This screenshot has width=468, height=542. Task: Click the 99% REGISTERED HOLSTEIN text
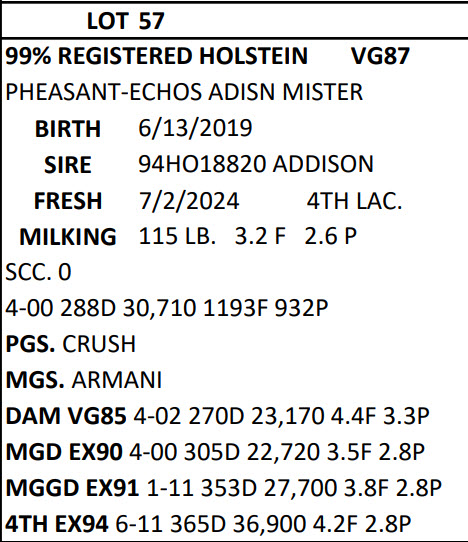pyautogui.click(x=157, y=56)
